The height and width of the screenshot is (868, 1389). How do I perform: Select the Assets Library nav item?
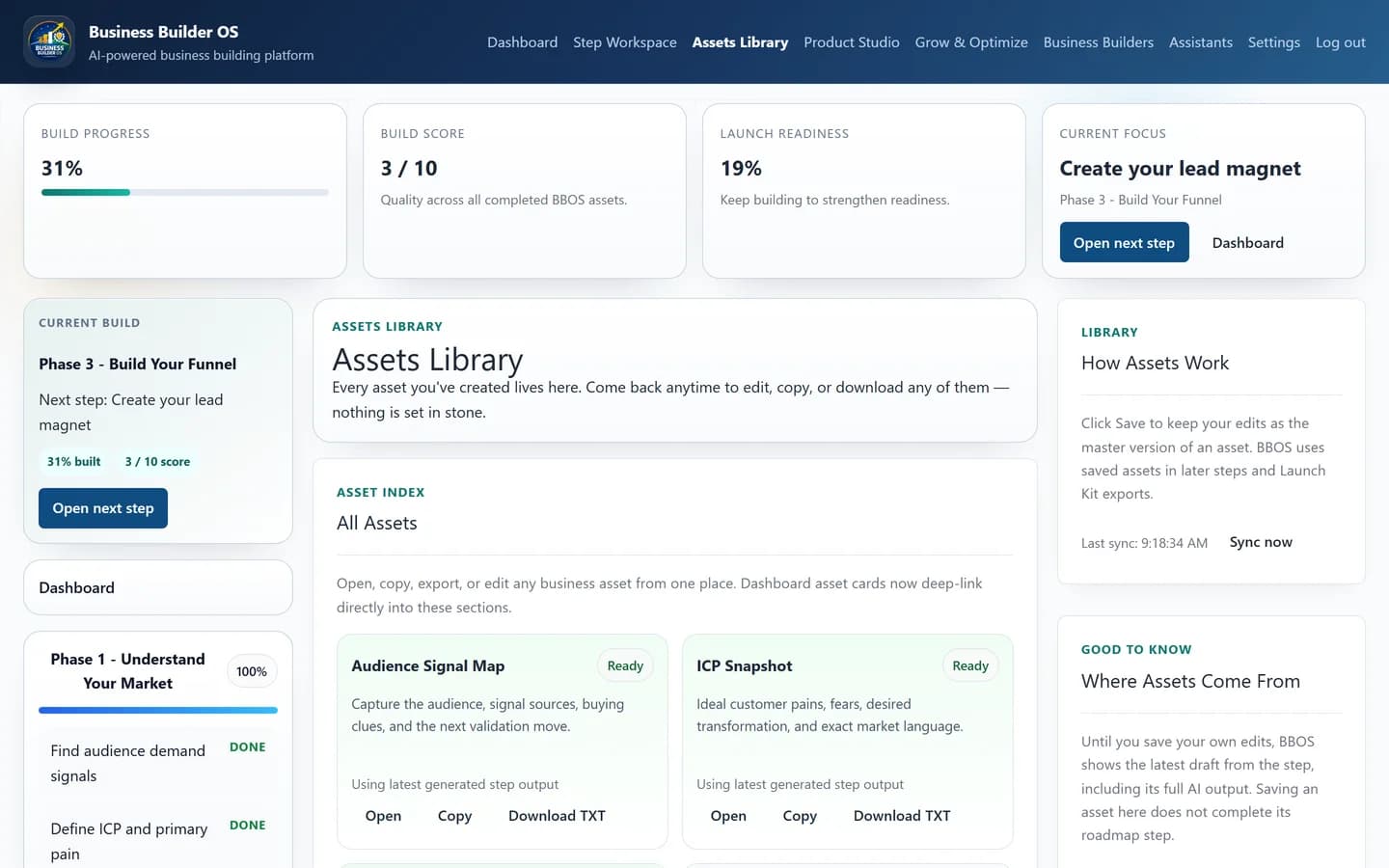pyautogui.click(x=740, y=42)
